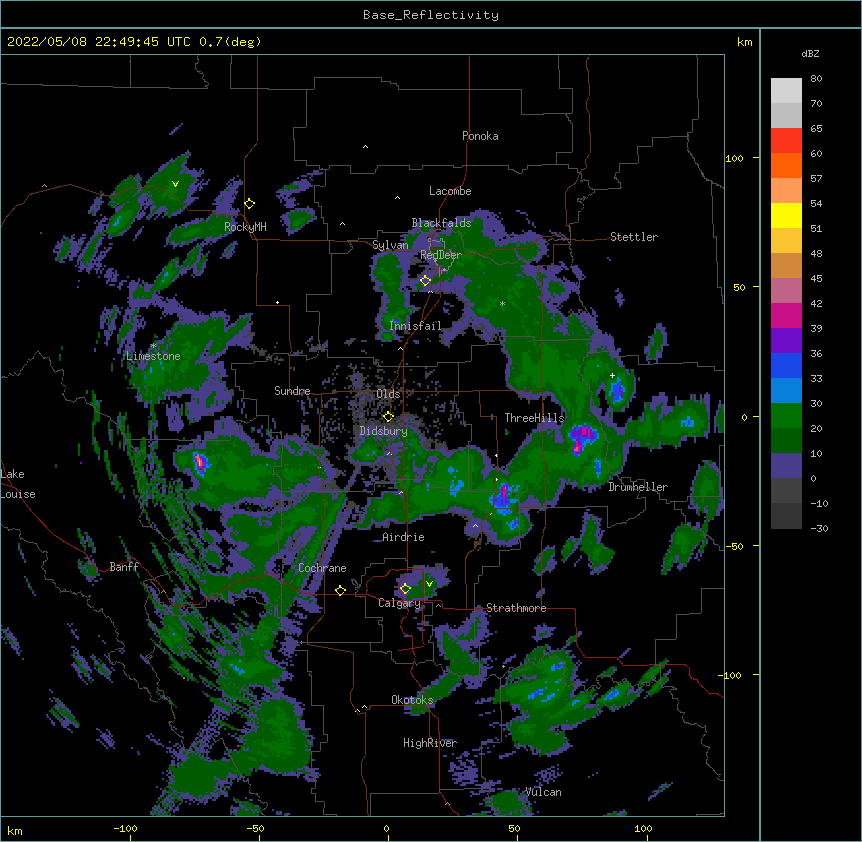This screenshot has width=862, height=842.
Task: Select the Lacombe label on the map
Action: pyautogui.click(x=450, y=191)
